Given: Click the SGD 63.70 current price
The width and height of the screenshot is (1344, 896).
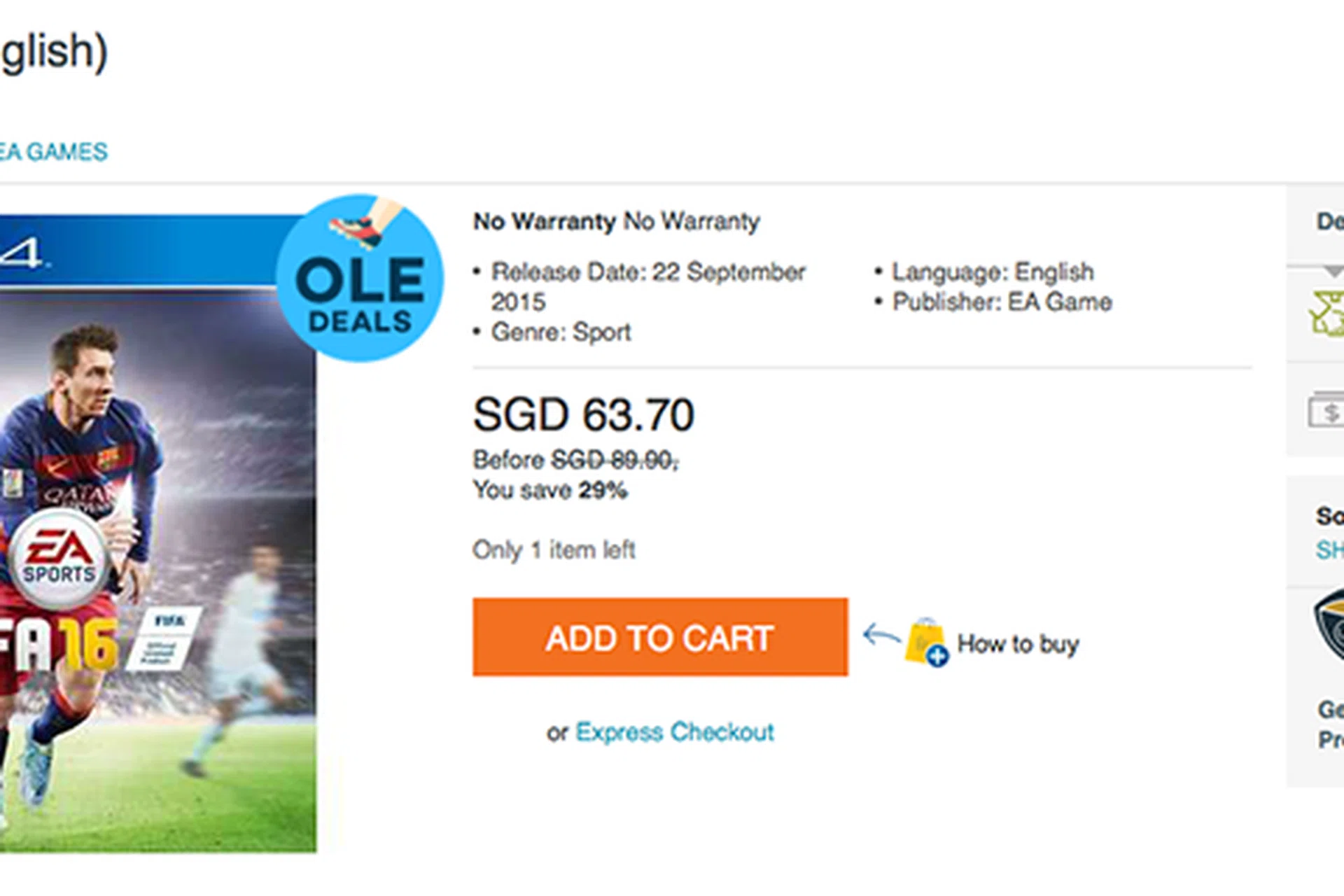Looking at the screenshot, I should coord(583,414).
